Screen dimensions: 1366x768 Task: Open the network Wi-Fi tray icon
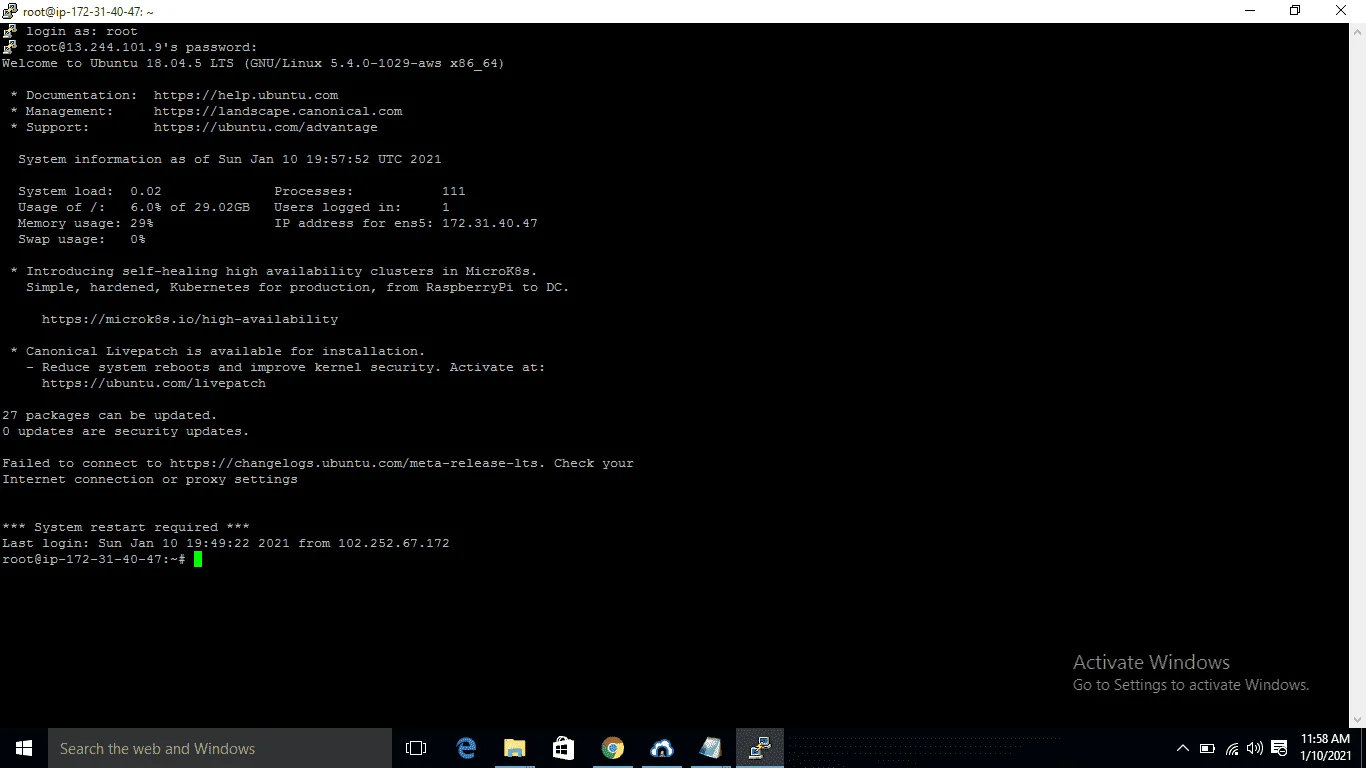pos(1232,748)
